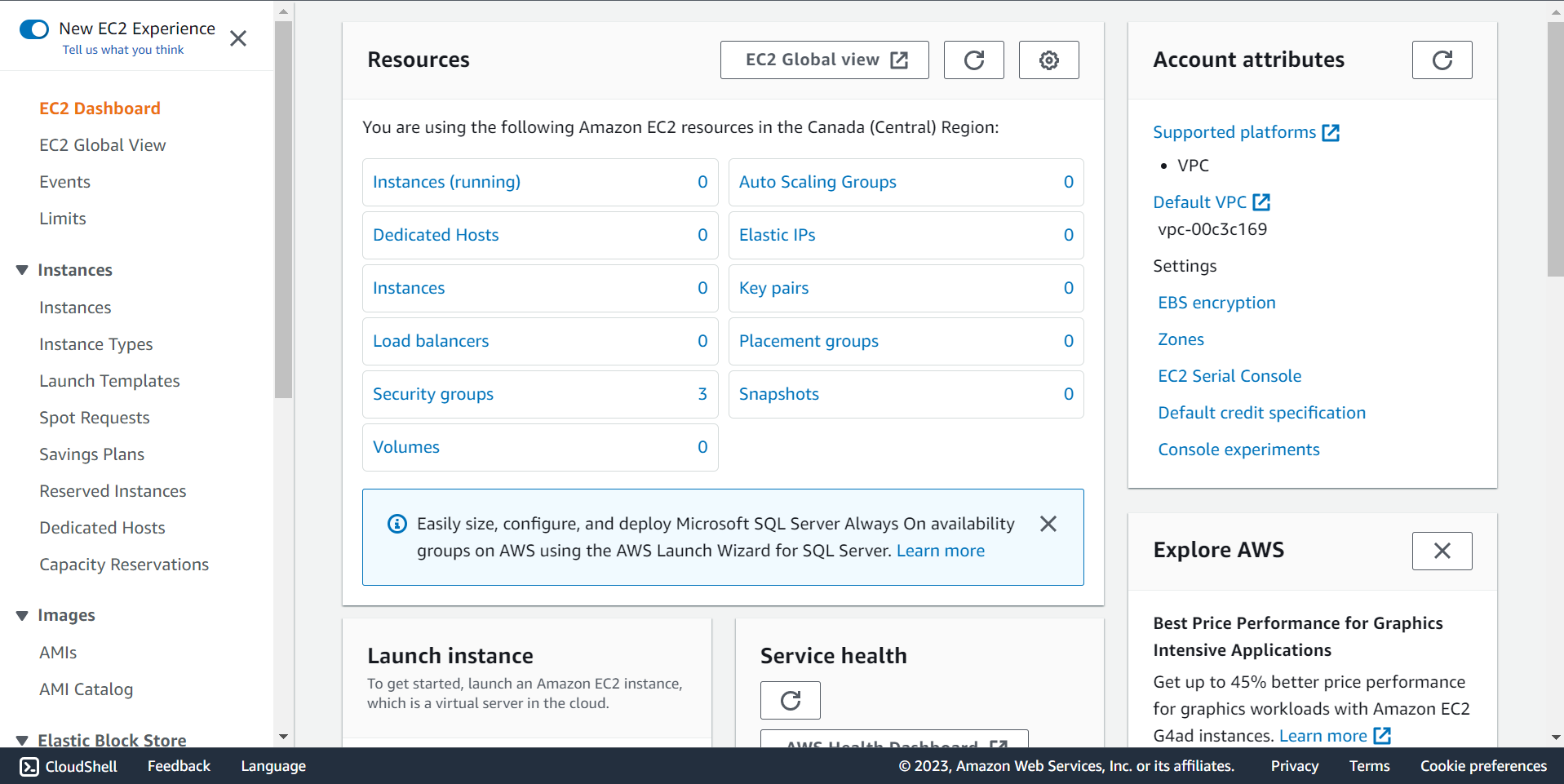Open Cookie preferences

pos(1483,766)
